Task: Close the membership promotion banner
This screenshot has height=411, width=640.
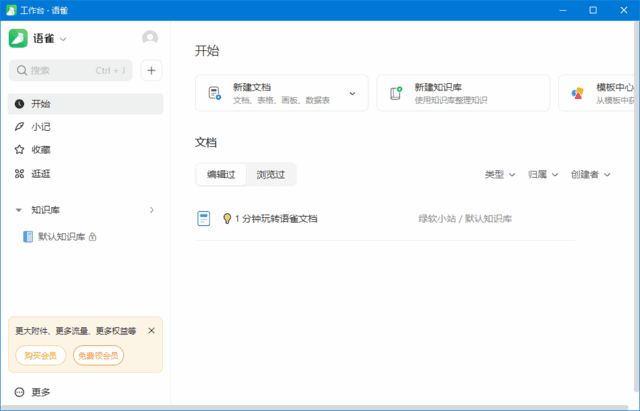Action: pos(151,331)
